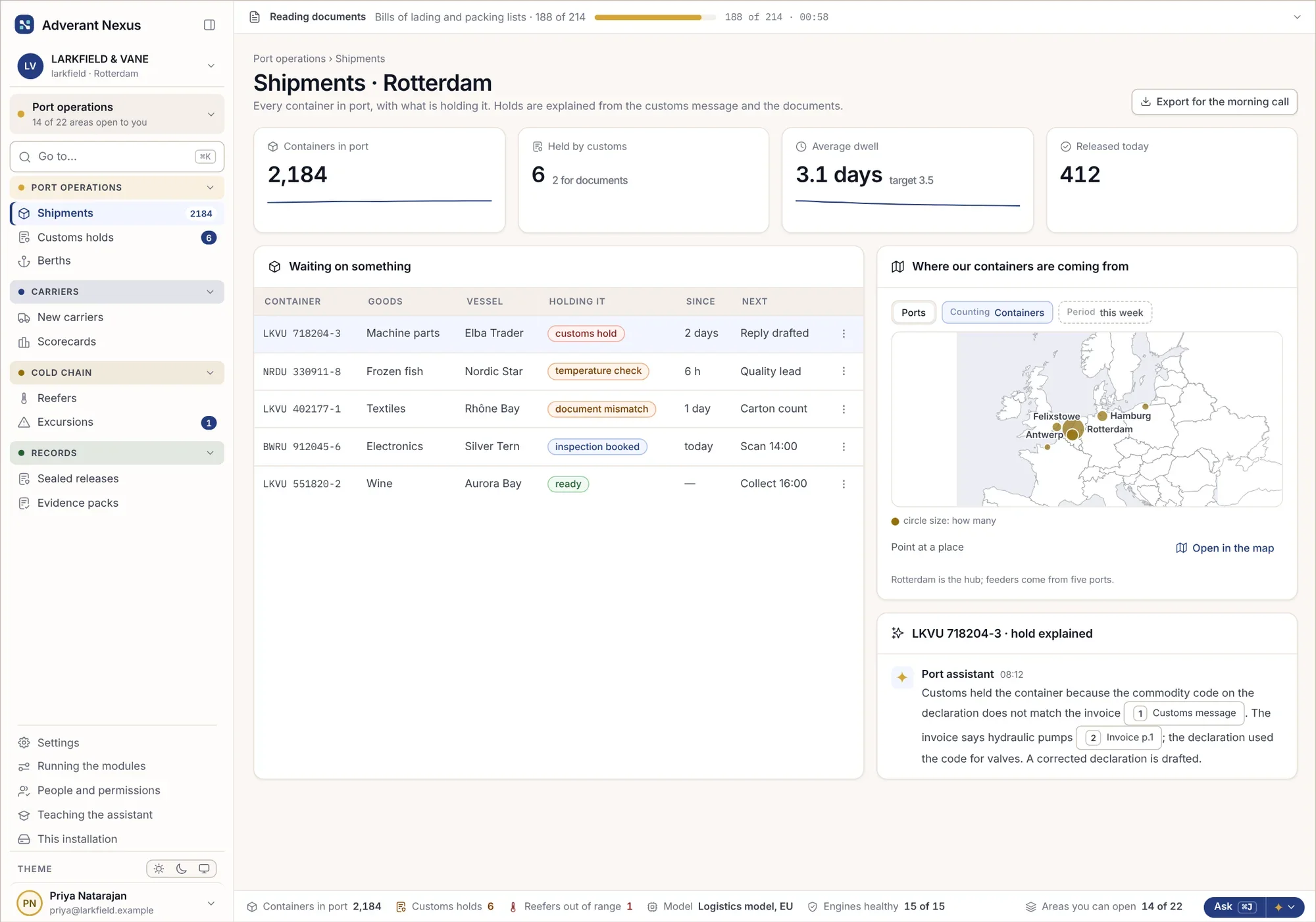Viewport: 1316px width, 922px height.
Task: Click the Excursions warning triangle icon
Action: (x=24, y=423)
